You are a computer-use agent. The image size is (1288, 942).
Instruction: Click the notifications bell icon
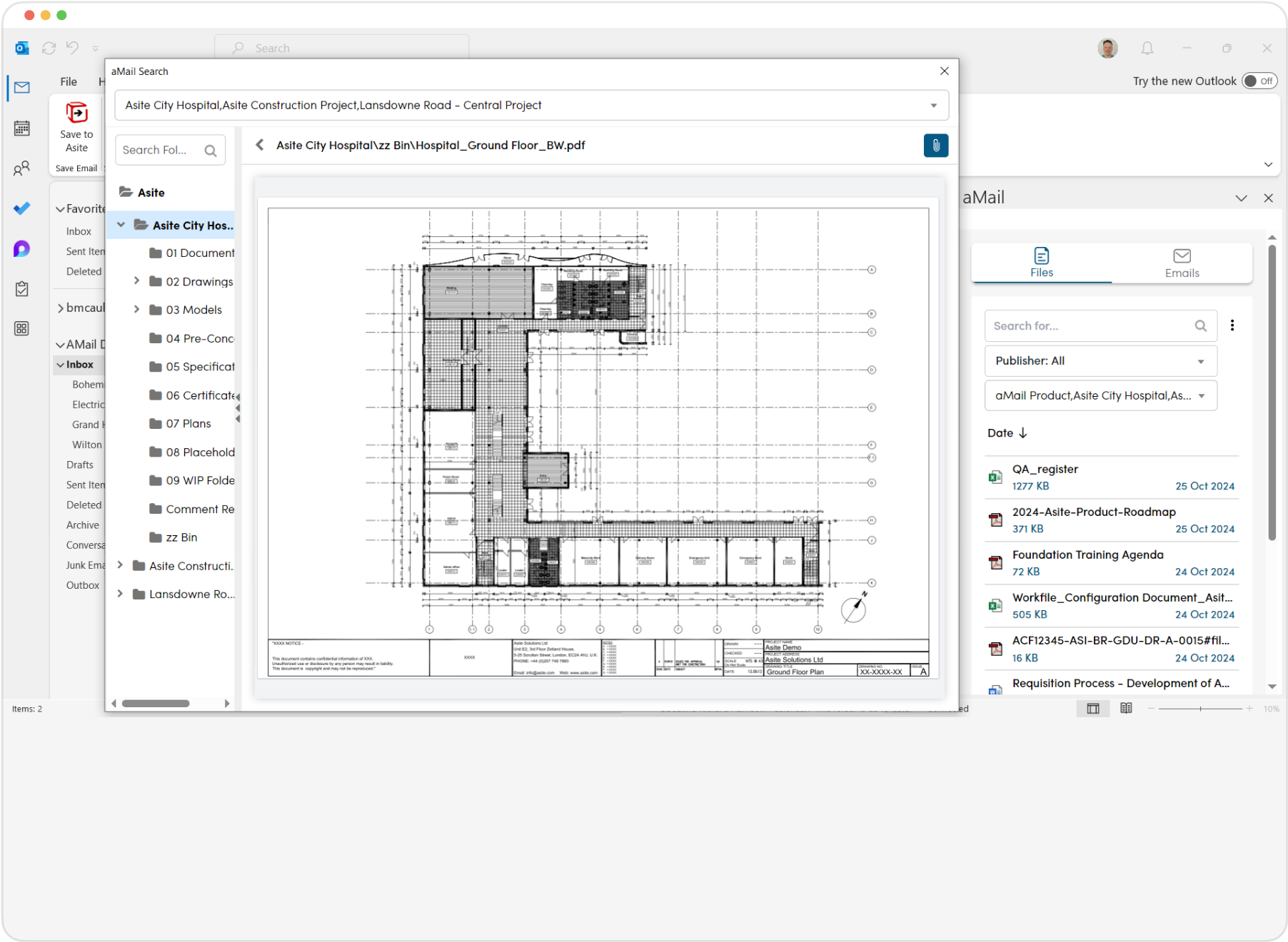[x=1147, y=49]
